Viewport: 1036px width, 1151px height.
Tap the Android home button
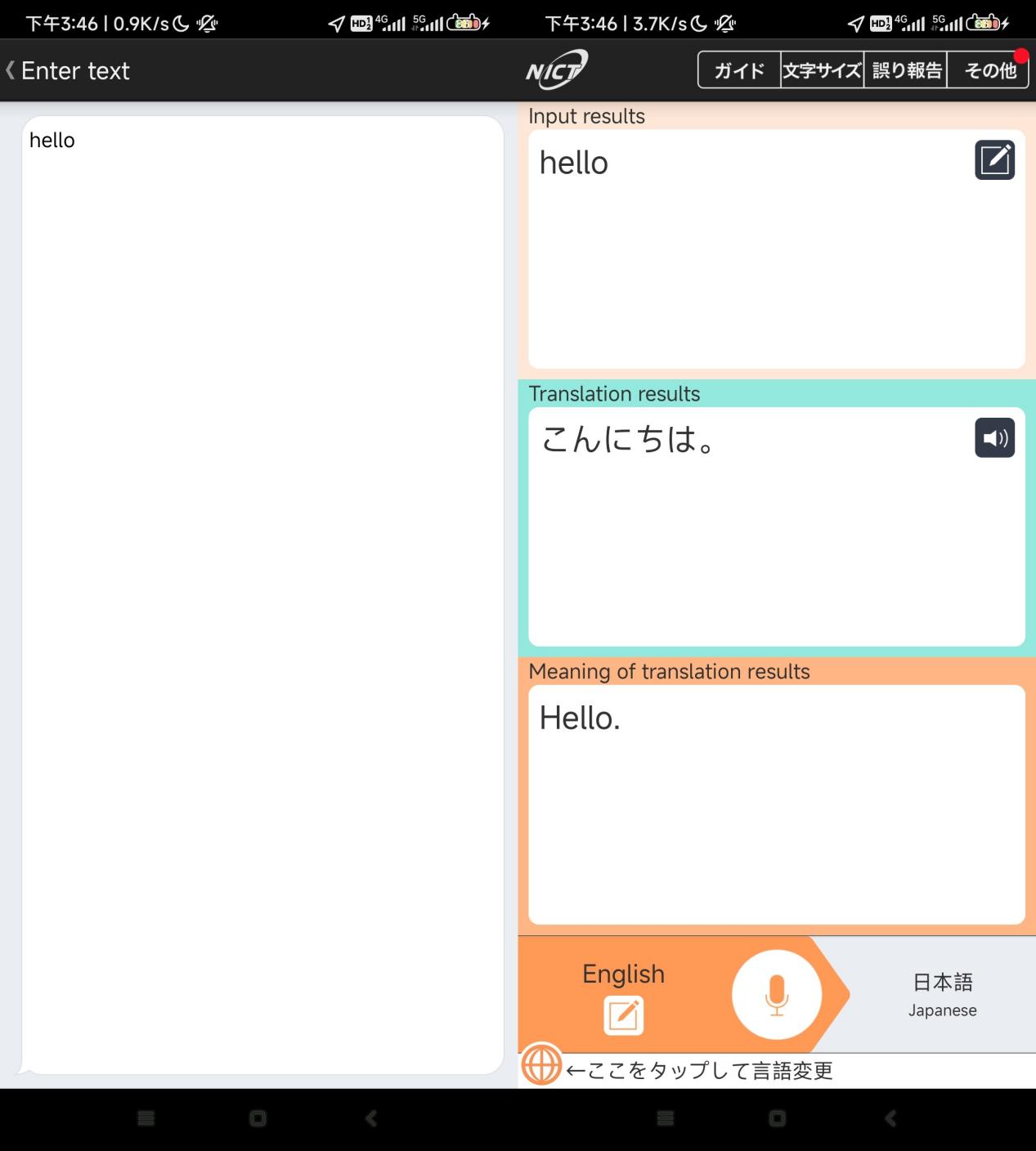(257, 1118)
